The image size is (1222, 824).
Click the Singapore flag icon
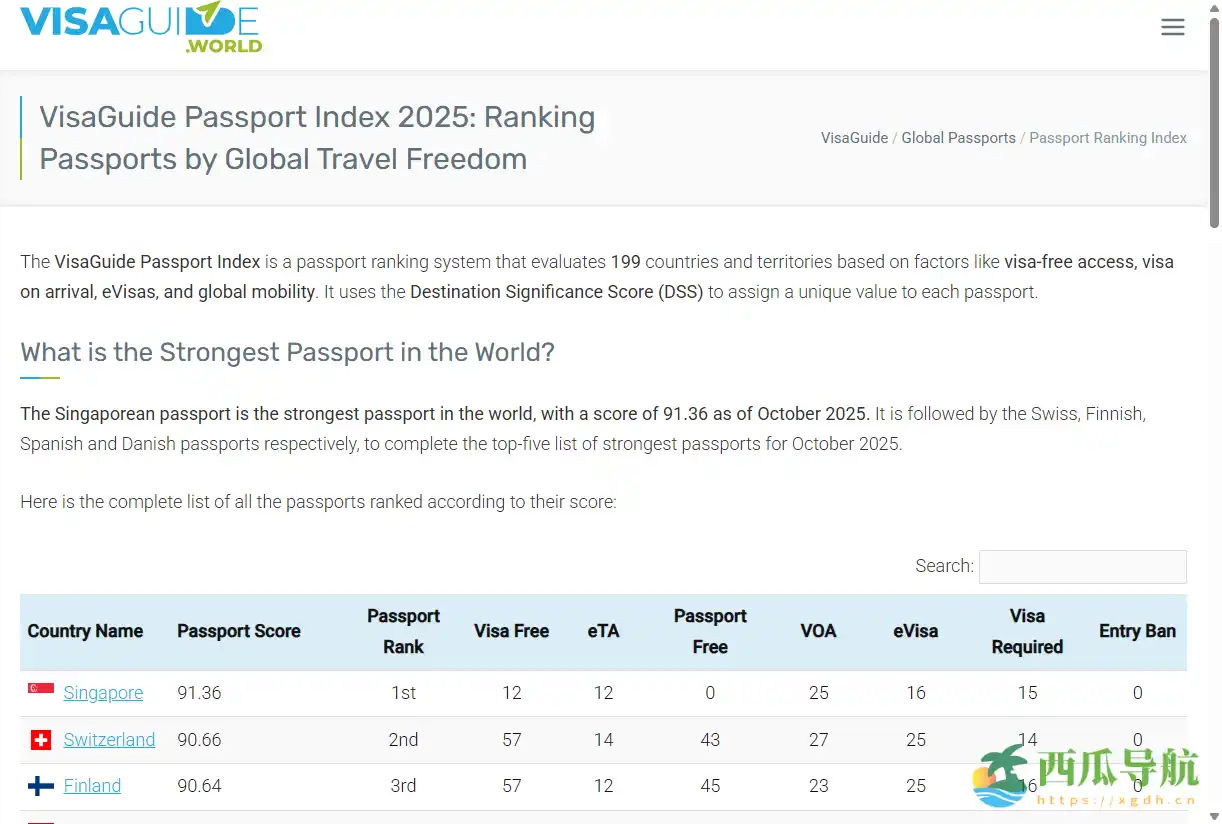[x=41, y=691]
